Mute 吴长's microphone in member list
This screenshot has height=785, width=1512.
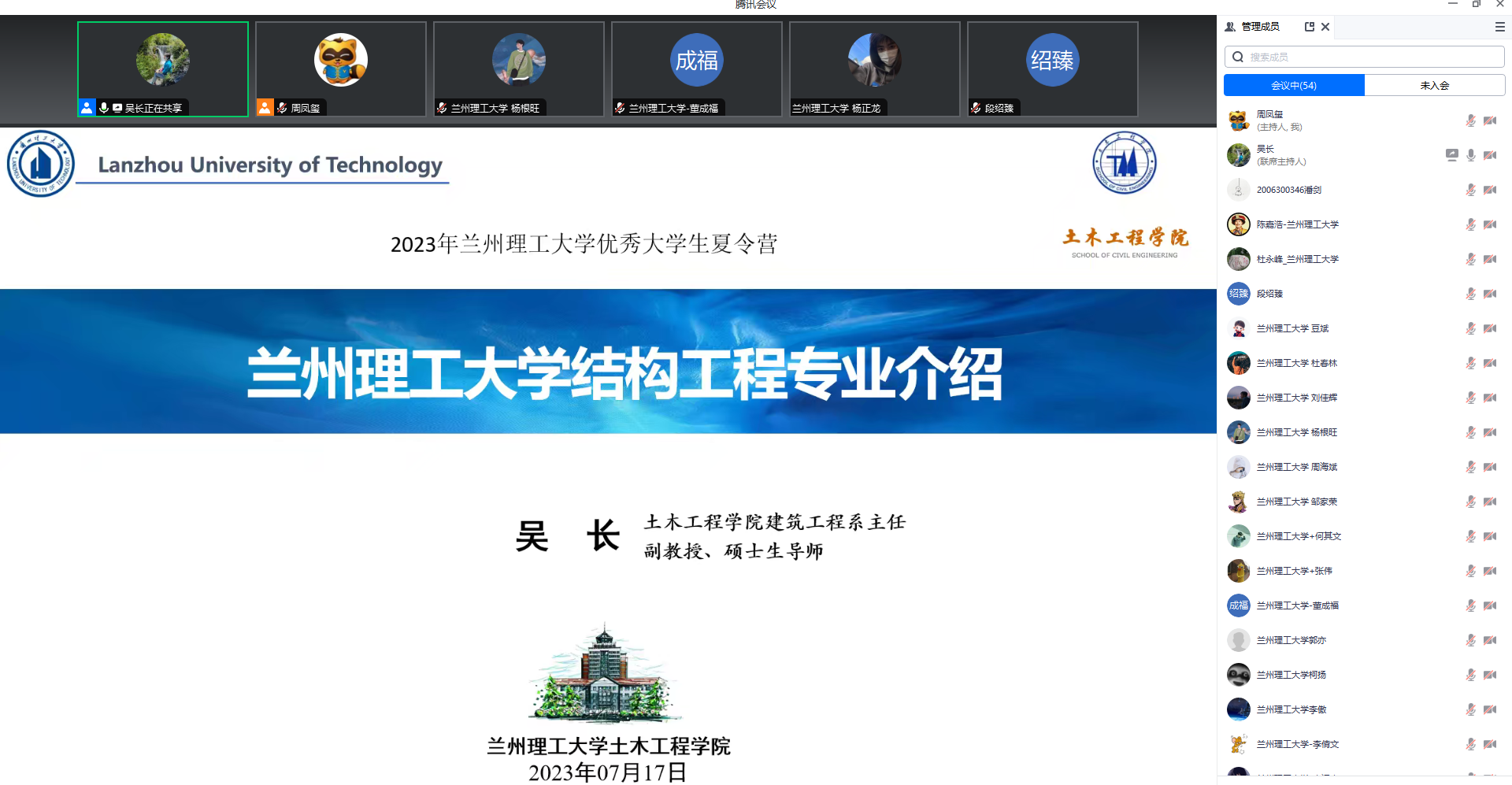(x=1470, y=155)
